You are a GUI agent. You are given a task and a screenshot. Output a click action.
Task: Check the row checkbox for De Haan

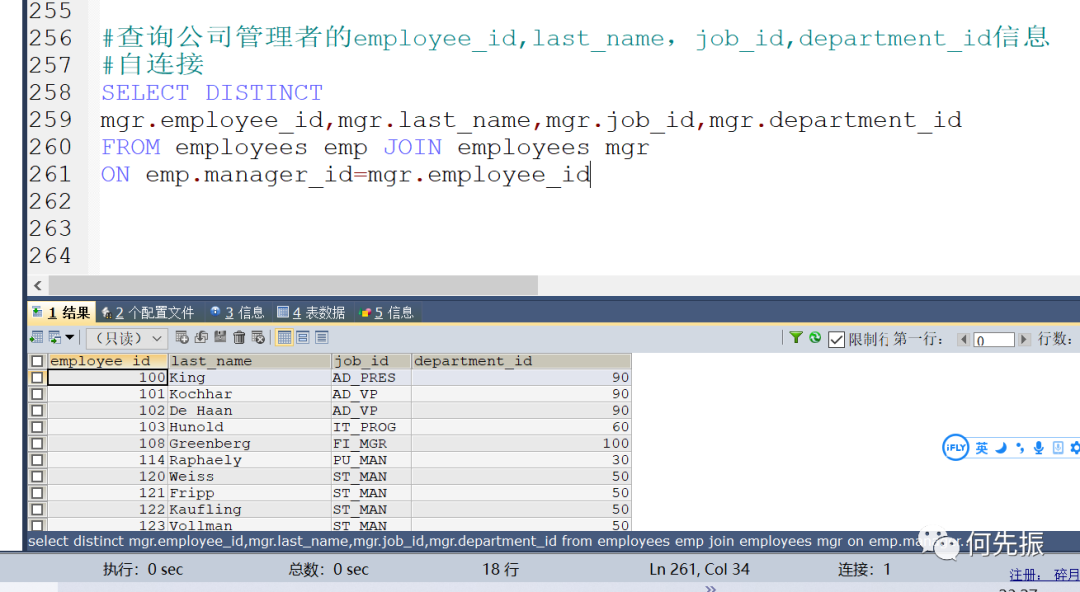tap(37, 411)
